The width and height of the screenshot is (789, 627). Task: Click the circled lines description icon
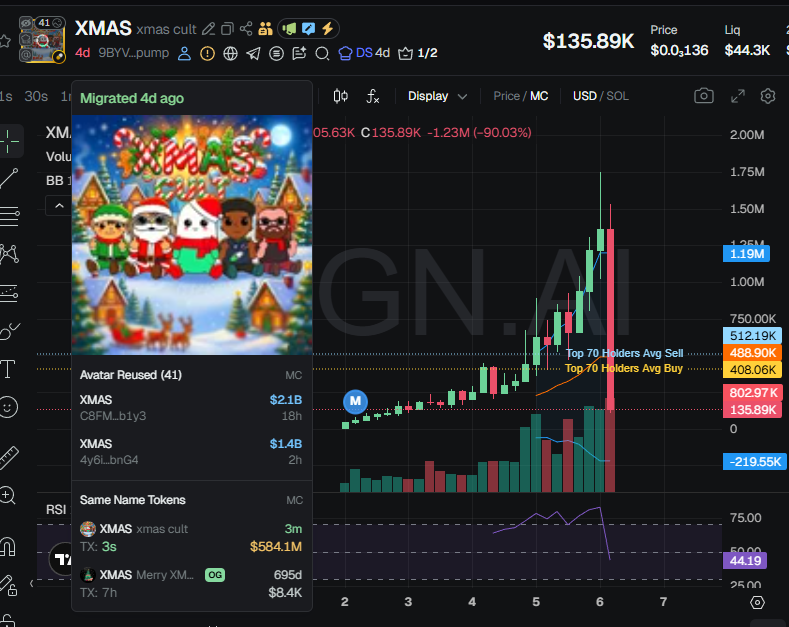point(276,53)
